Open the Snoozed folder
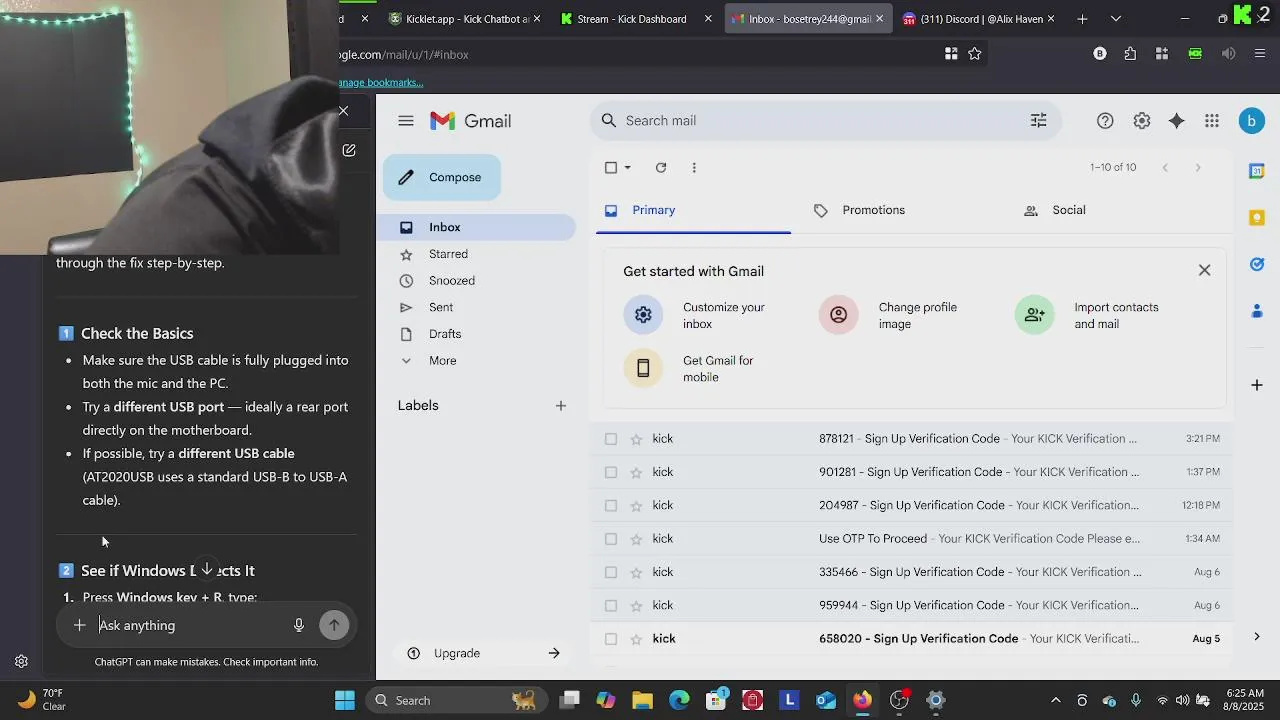The width and height of the screenshot is (1280, 720). pos(452,281)
